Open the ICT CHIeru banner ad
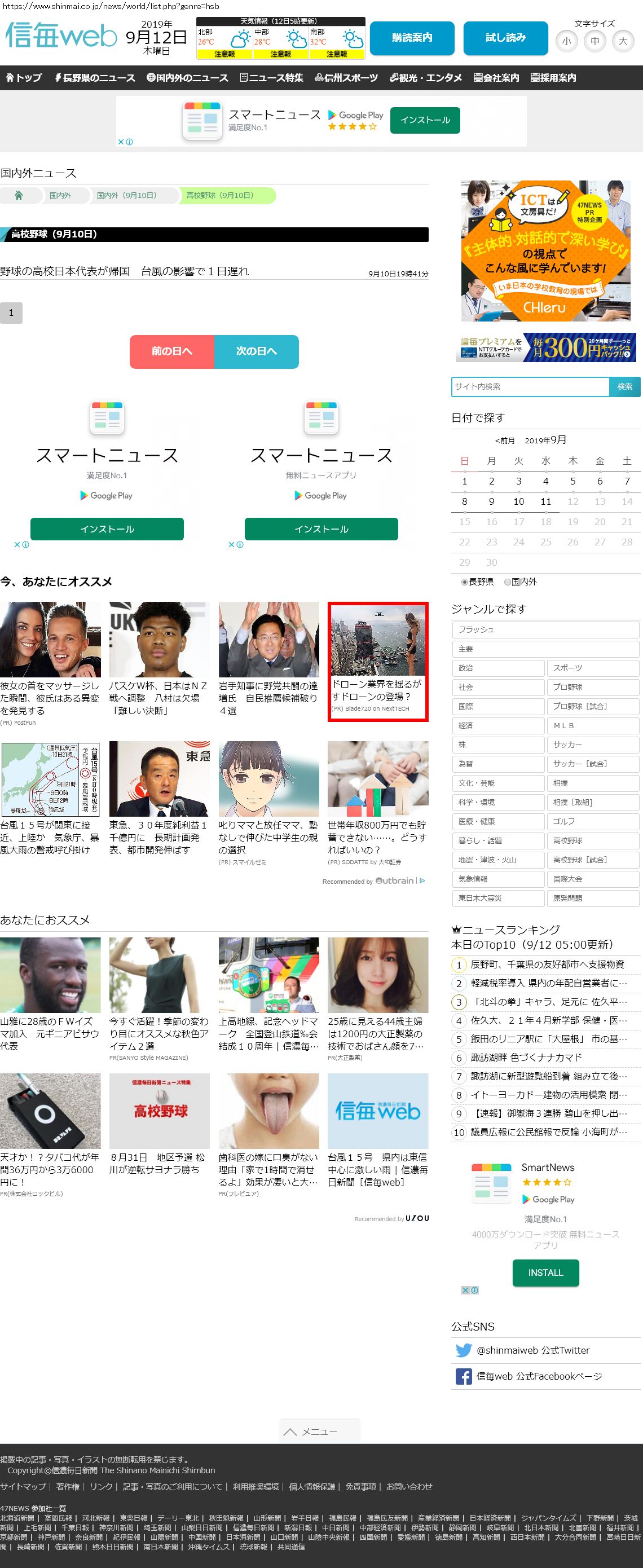Viewport: 643px width, 1568px height. (x=545, y=250)
